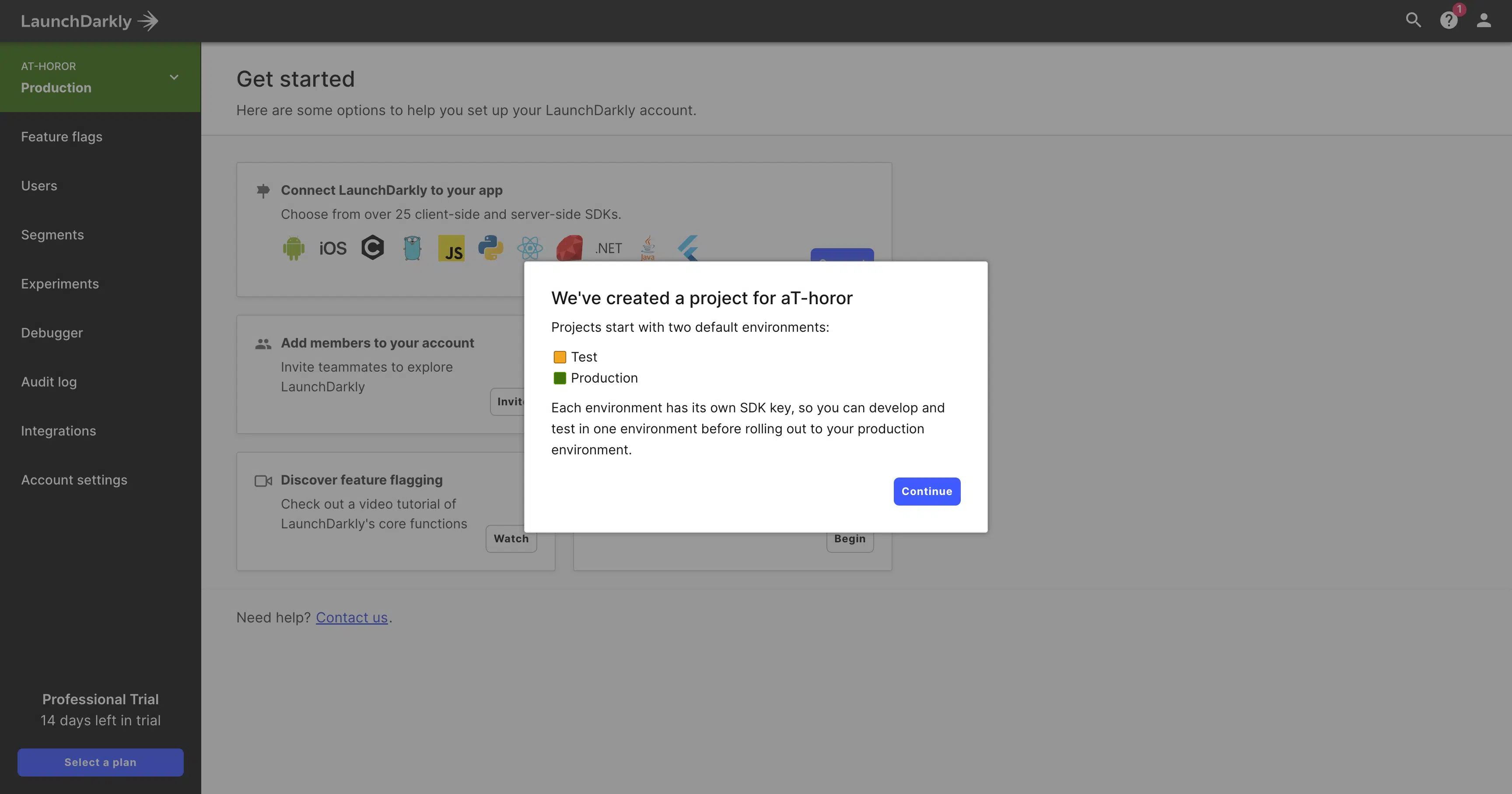Click the plug icon beside Connect LaunchDarkly

[x=263, y=190]
